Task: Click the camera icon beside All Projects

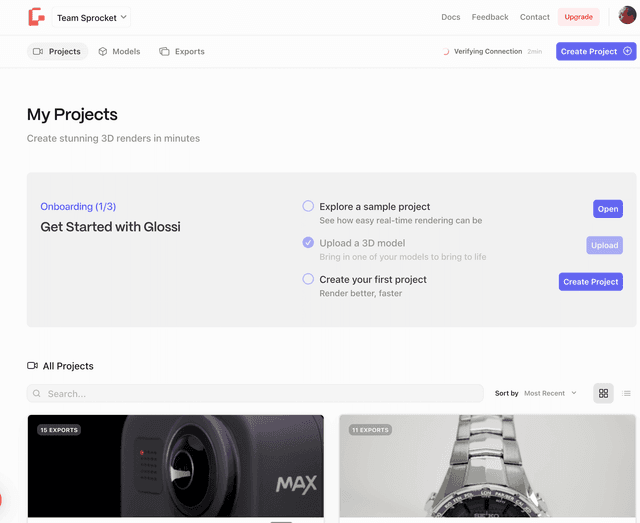Action: tap(32, 366)
